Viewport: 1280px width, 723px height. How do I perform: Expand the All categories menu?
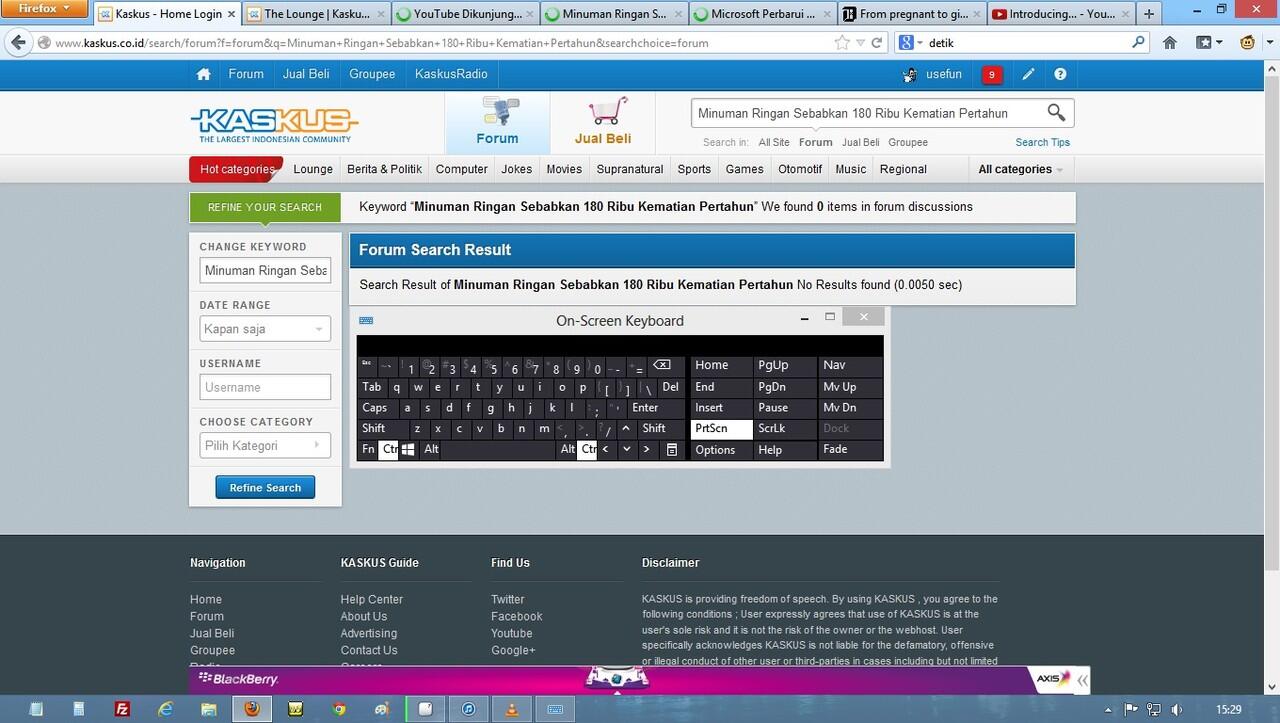pyautogui.click(x=1020, y=169)
